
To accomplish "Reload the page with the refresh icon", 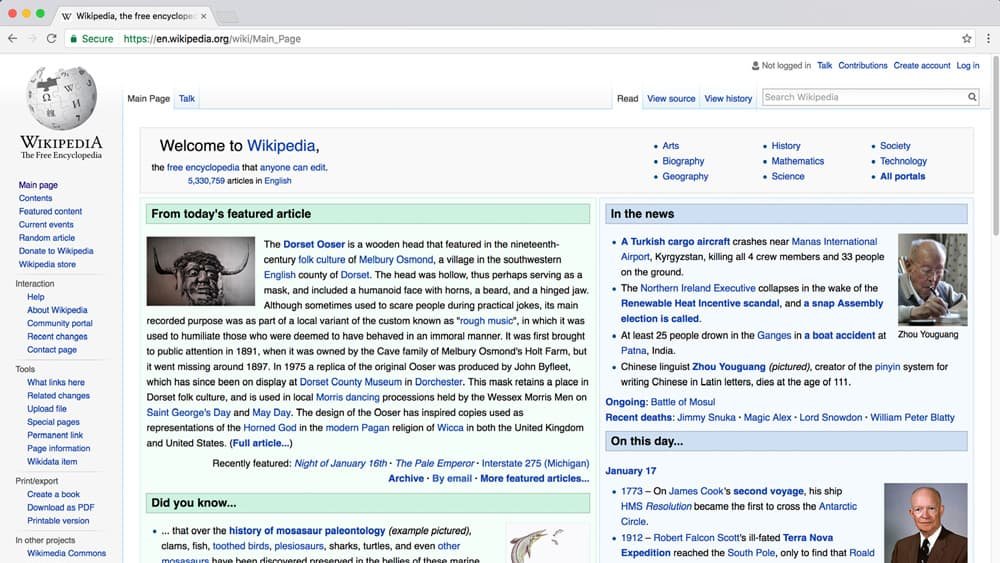I will pyautogui.click(x=52, y=39).
